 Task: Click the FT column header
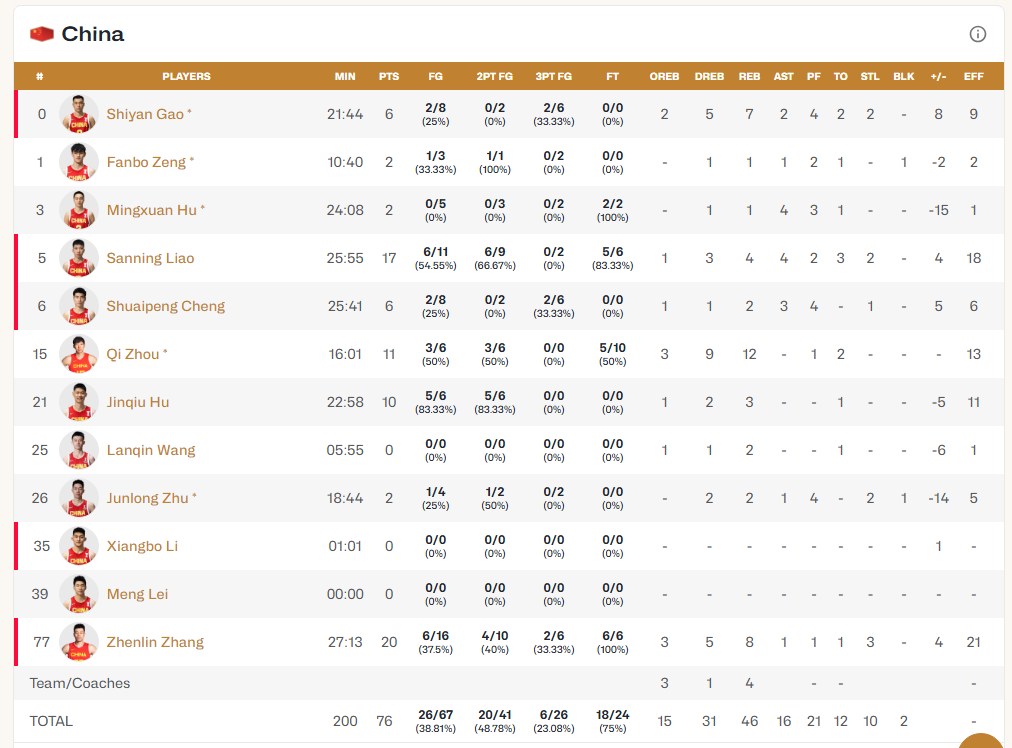(x=612, y=76)
